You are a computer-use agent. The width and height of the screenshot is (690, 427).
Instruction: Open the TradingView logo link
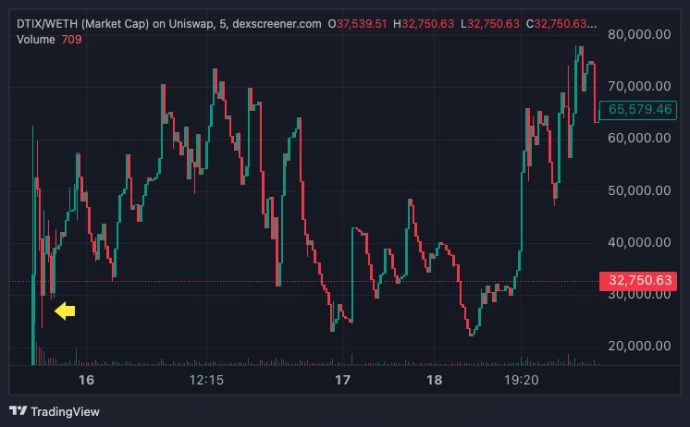(x=54, y=412)
